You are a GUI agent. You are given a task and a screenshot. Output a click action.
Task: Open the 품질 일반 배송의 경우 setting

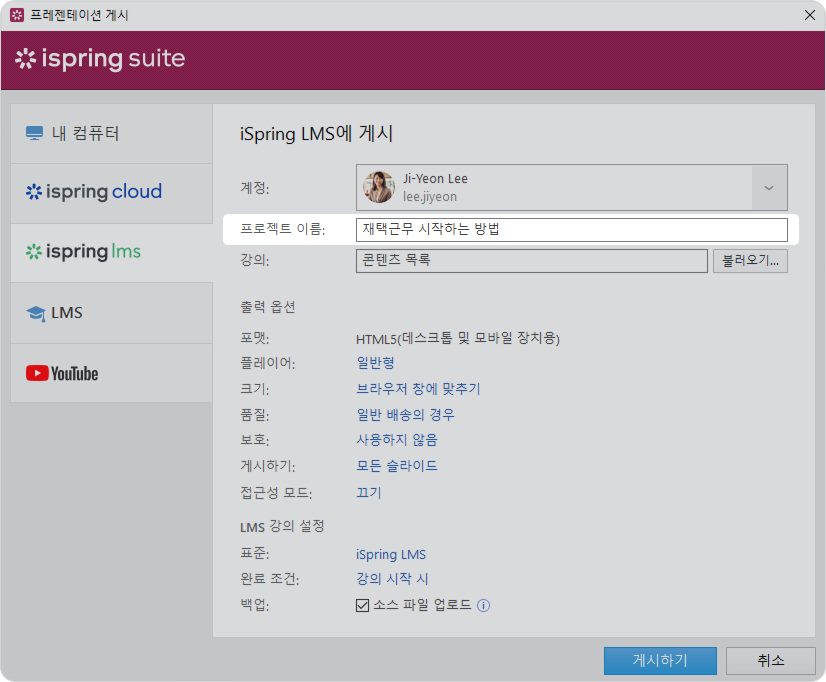(405, 414)
